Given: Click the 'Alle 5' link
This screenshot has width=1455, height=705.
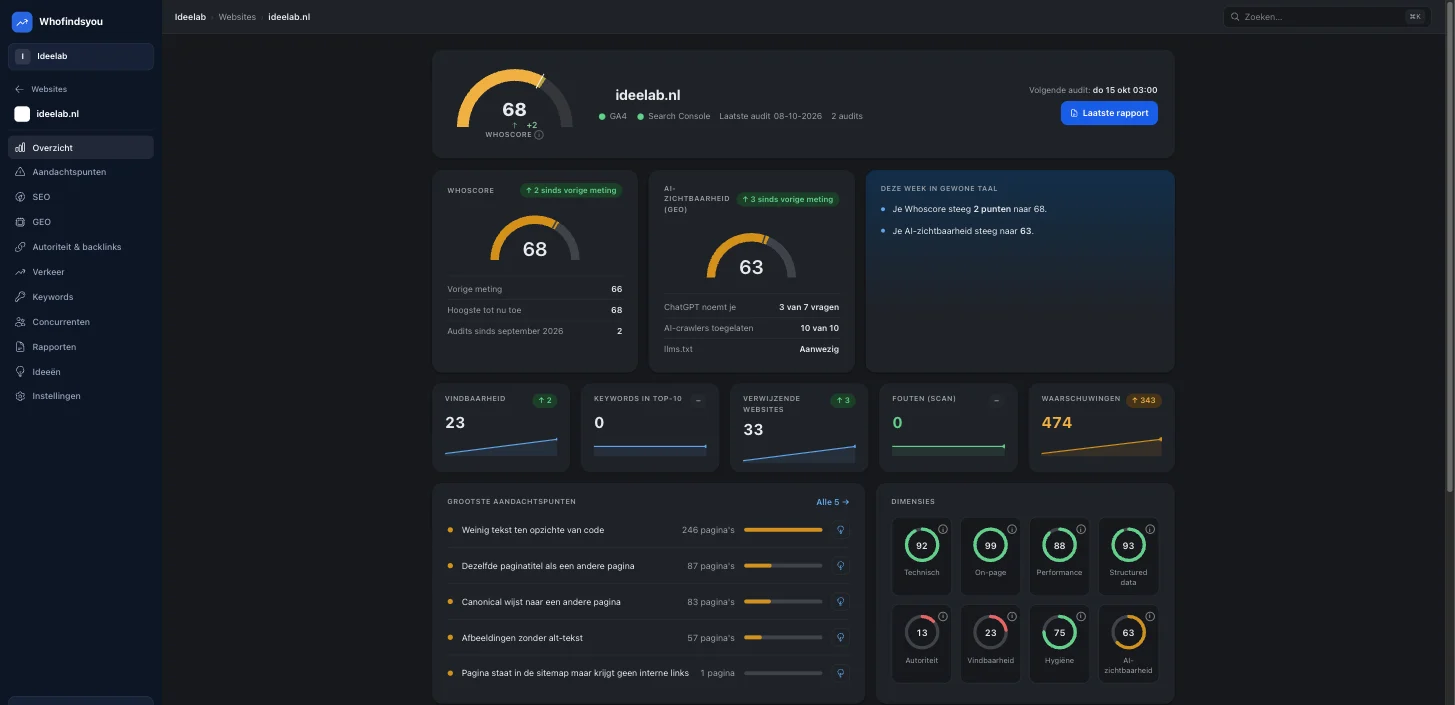Looking at the screenshot, I should click(x=832, y=502).
